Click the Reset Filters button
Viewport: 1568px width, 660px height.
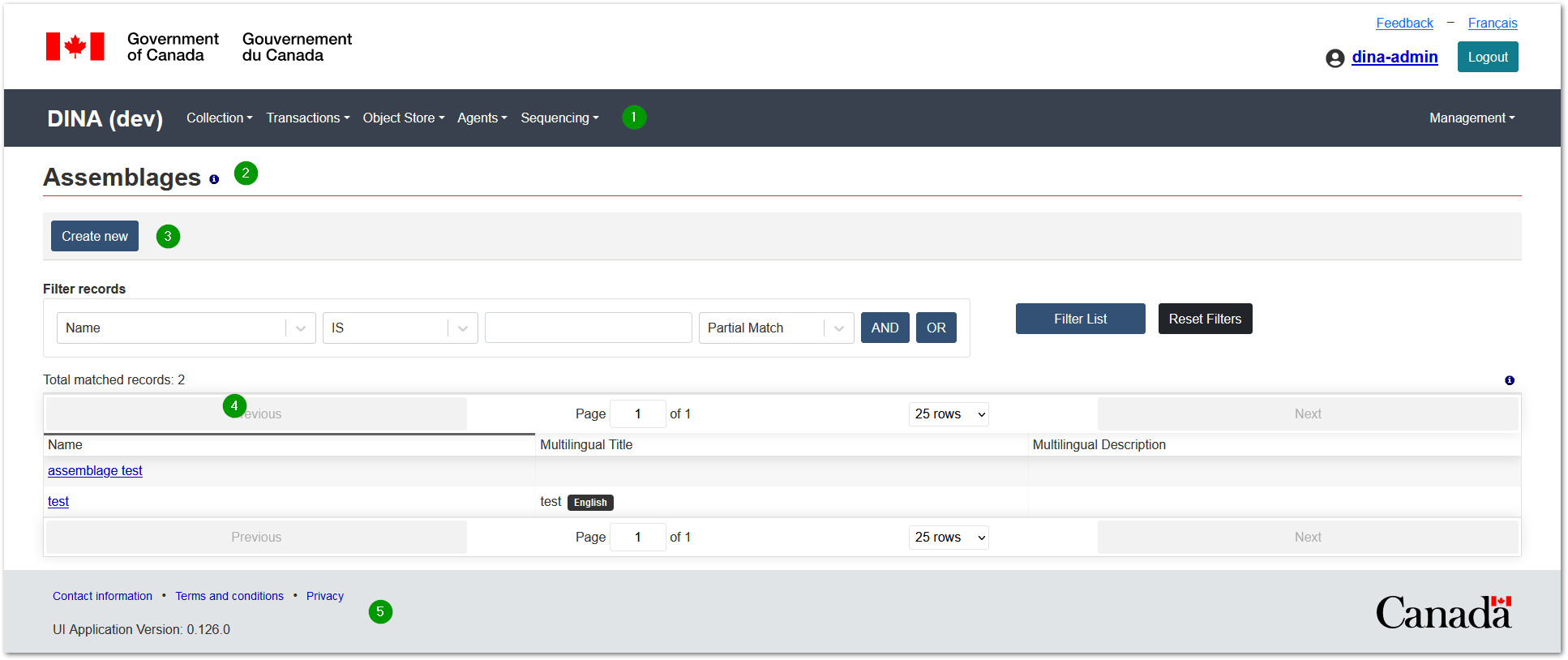pos(1206,319)
